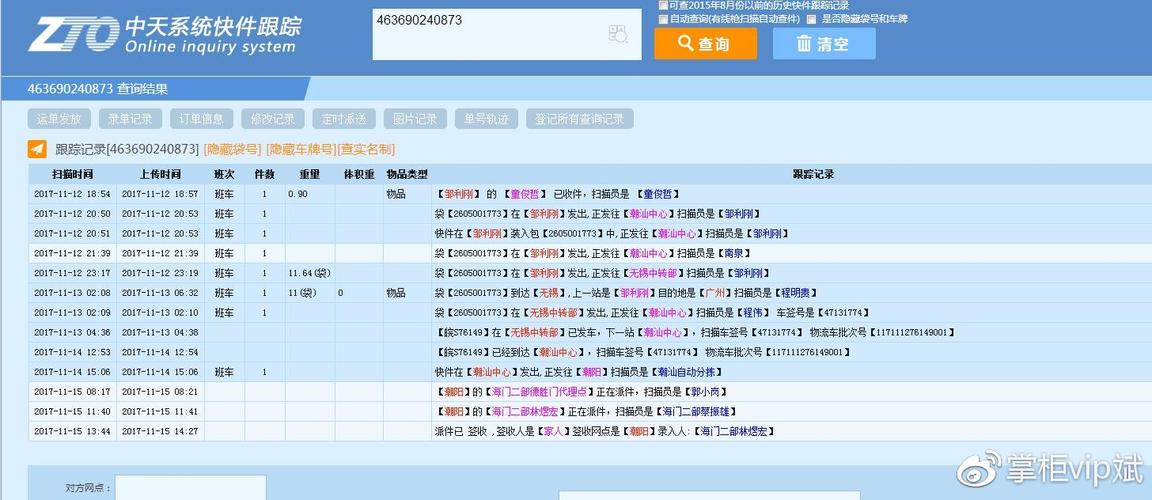Click the scan icon inside the tracking box
1152x500 pixels.
[618, 34]
